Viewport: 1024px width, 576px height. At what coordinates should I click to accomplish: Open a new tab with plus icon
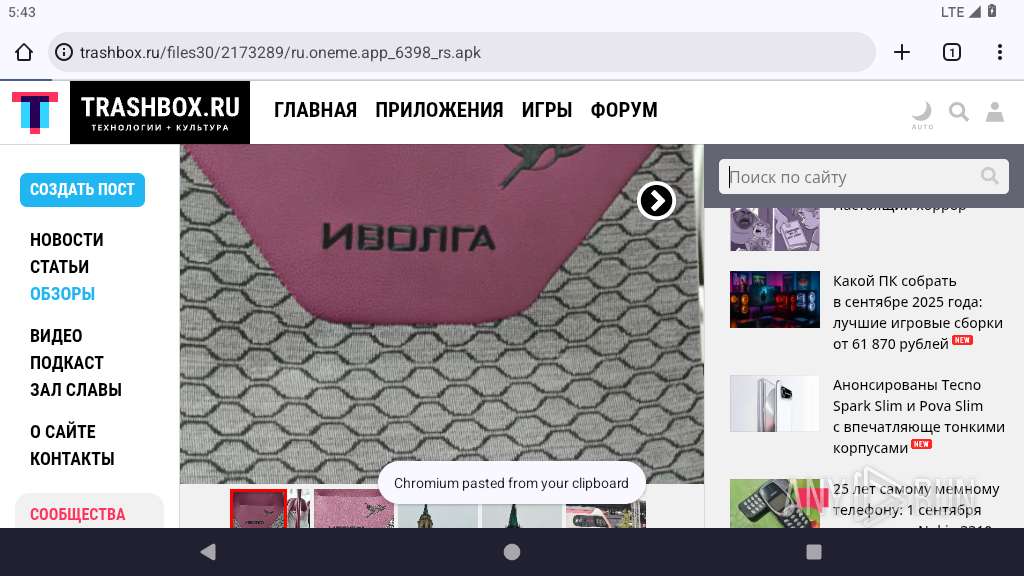(x=902, y=52)
